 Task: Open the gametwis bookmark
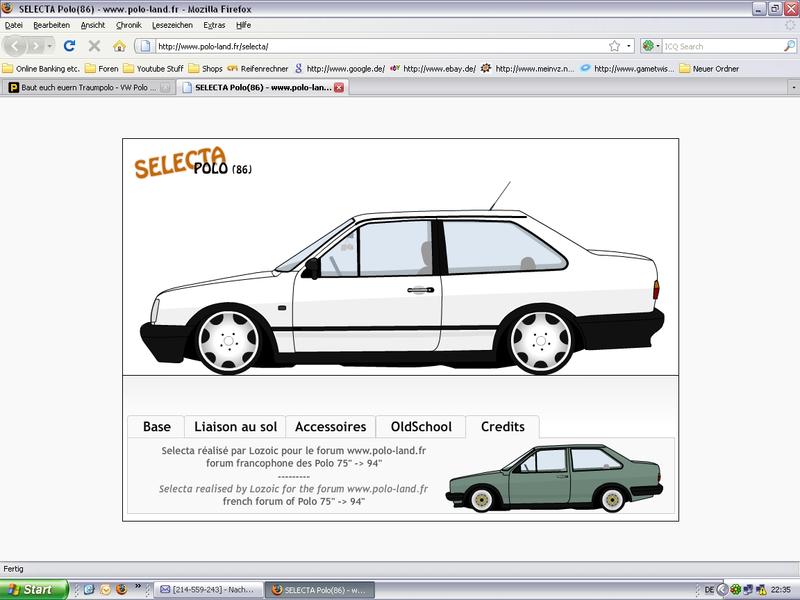tap(628, 68)
